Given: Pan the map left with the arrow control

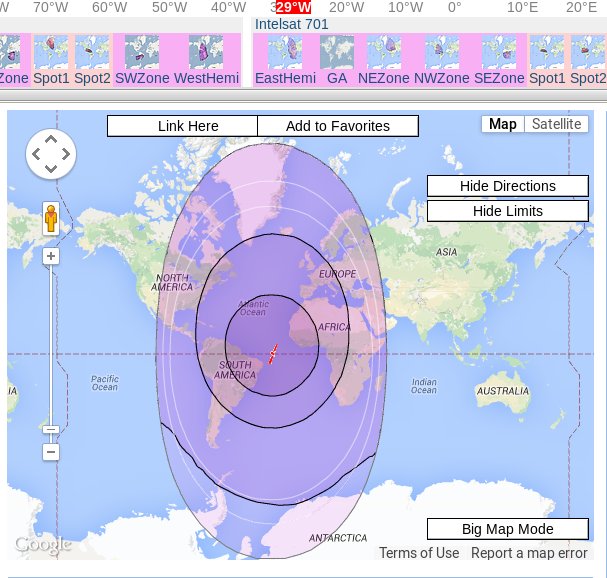Looking at the screenshot, I should pyautogui.click(x=36, y=154).
